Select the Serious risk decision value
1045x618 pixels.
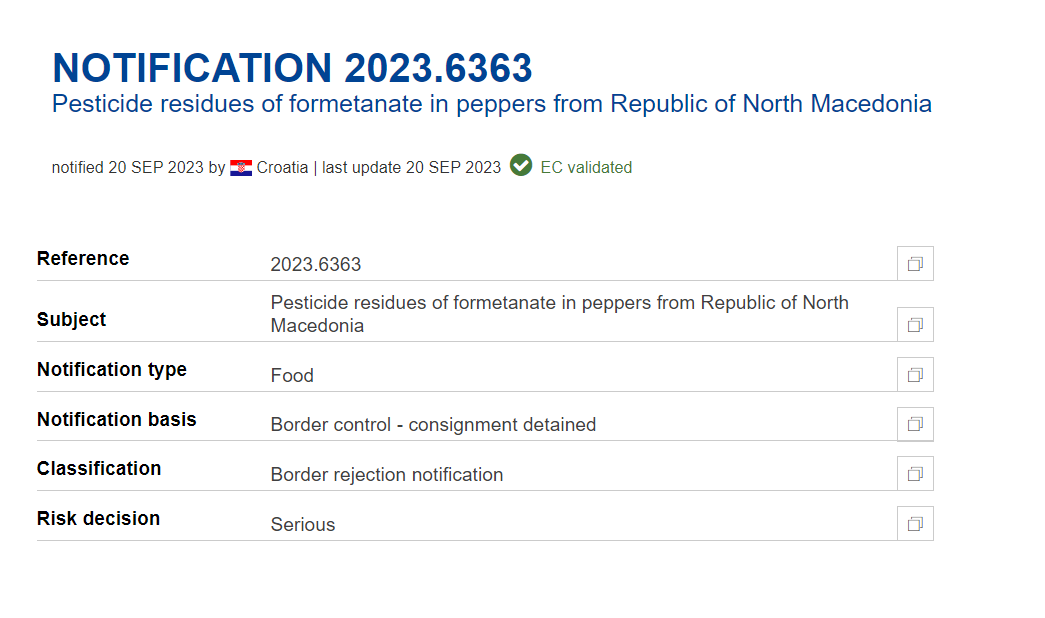coord(303,525)
